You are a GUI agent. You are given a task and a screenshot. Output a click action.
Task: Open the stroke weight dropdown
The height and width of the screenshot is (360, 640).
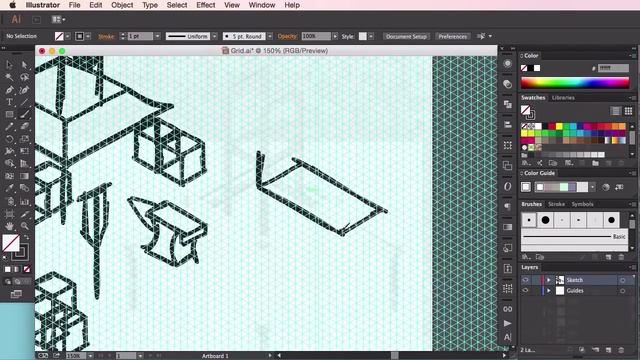tap(158, 36)
